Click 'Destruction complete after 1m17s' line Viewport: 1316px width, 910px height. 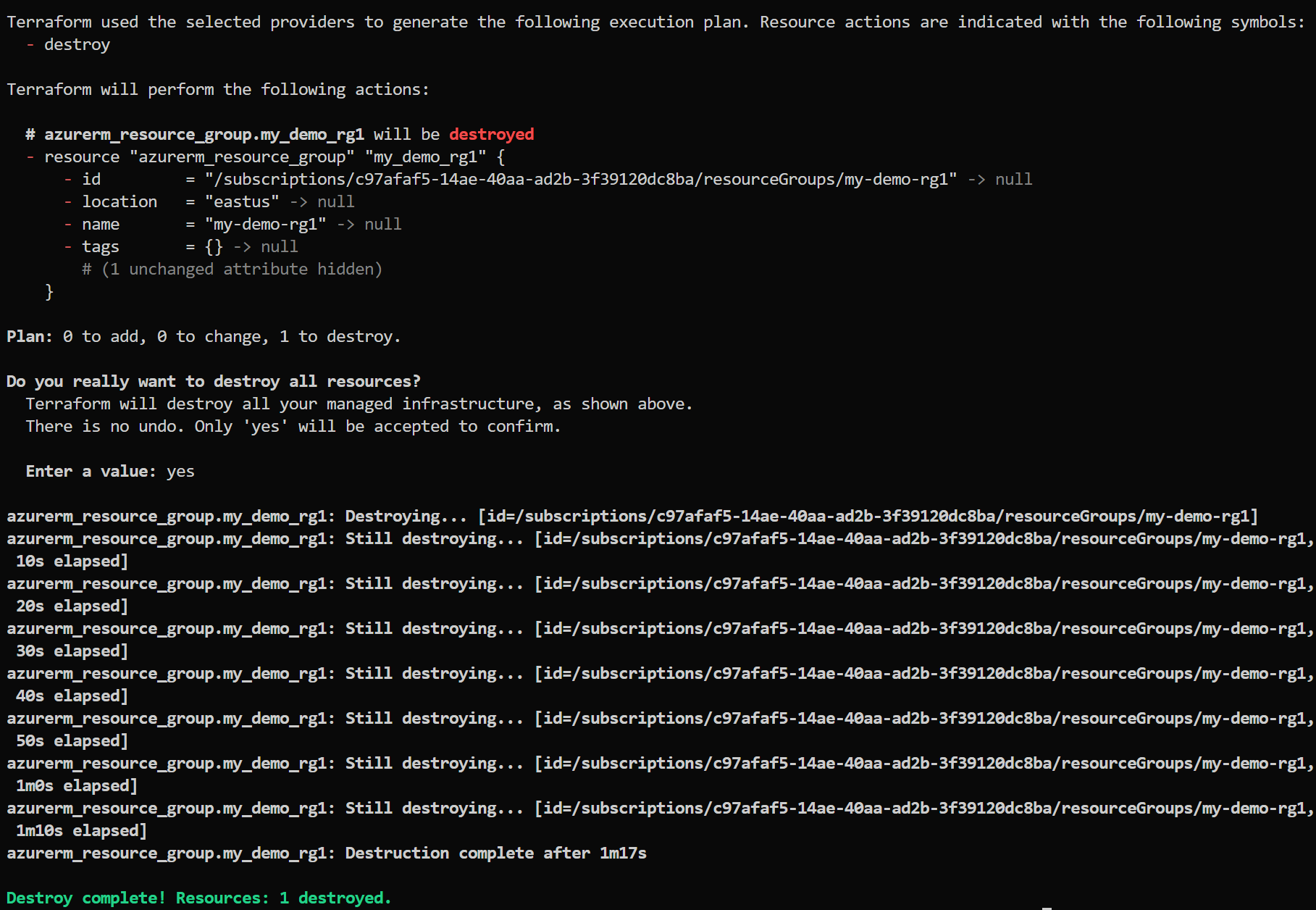(x=327, y=853)
